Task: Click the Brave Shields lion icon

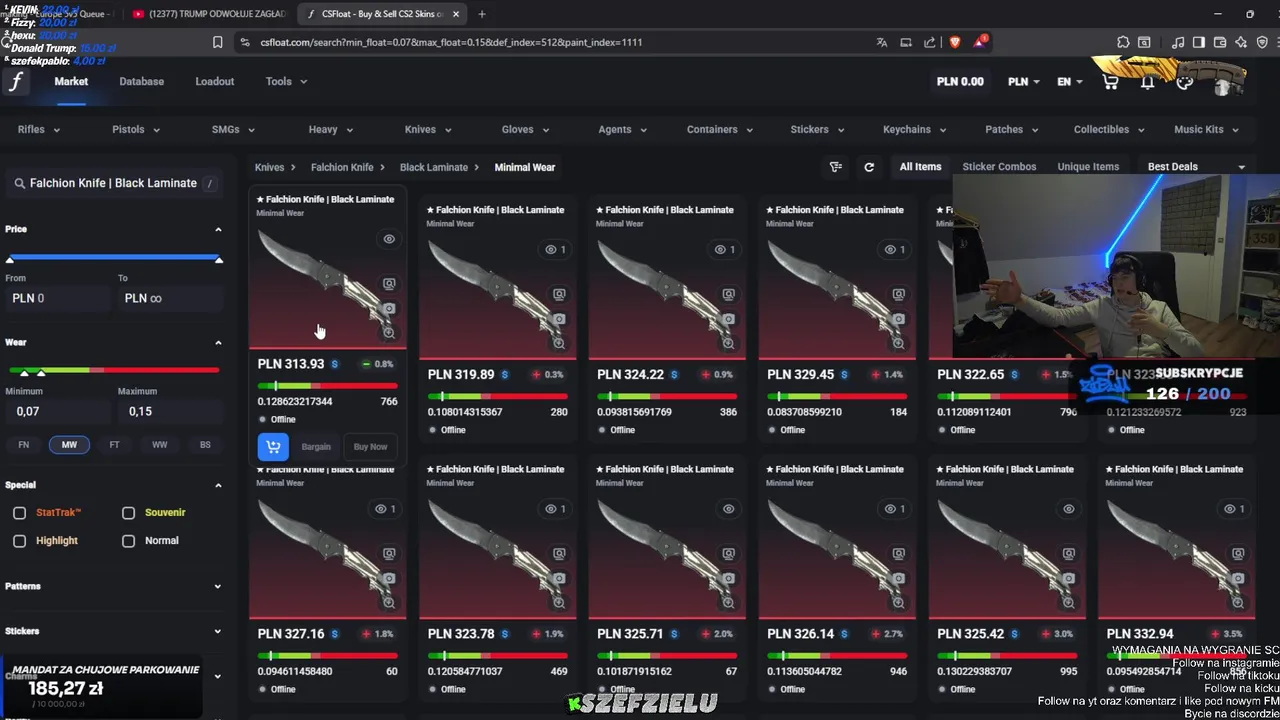Action: click(954, 42)
